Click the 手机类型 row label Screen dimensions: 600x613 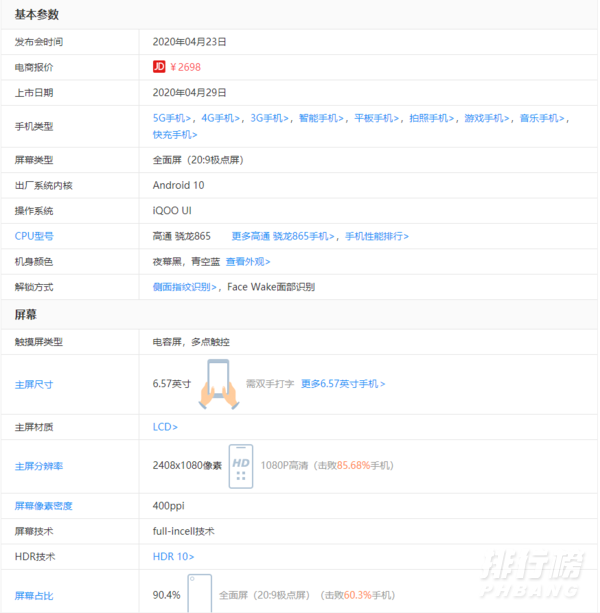34,126
